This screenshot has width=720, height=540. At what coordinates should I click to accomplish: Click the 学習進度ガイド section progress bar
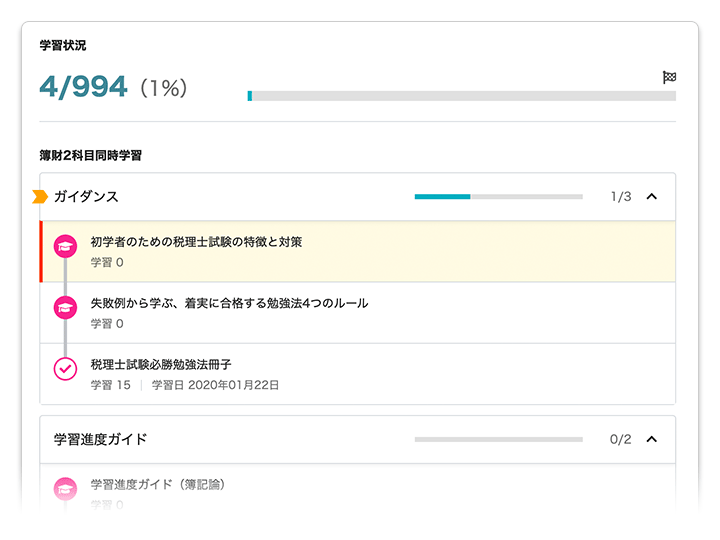click(498, 439)
